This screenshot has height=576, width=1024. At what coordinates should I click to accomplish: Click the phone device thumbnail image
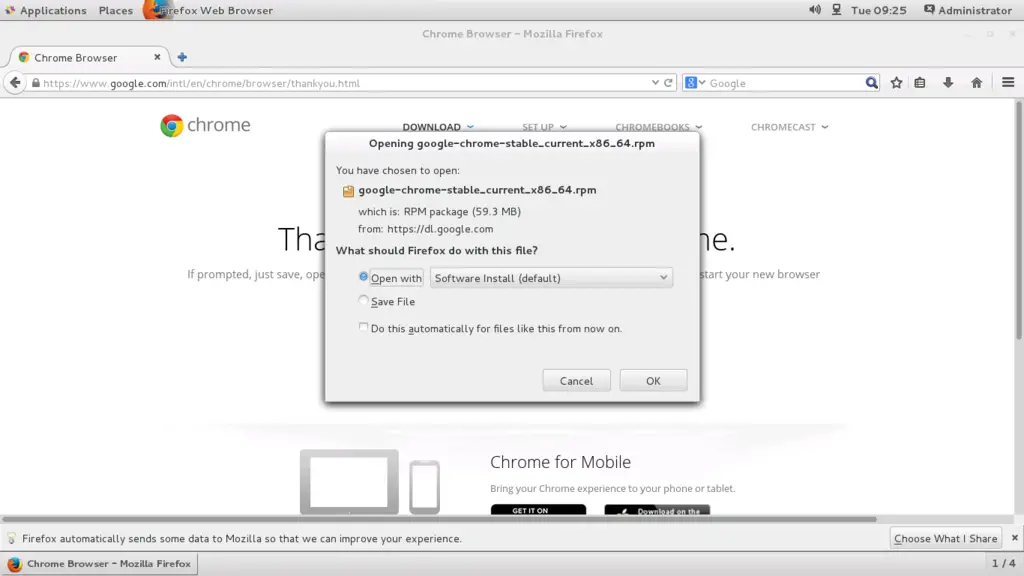tap(424, 487)
